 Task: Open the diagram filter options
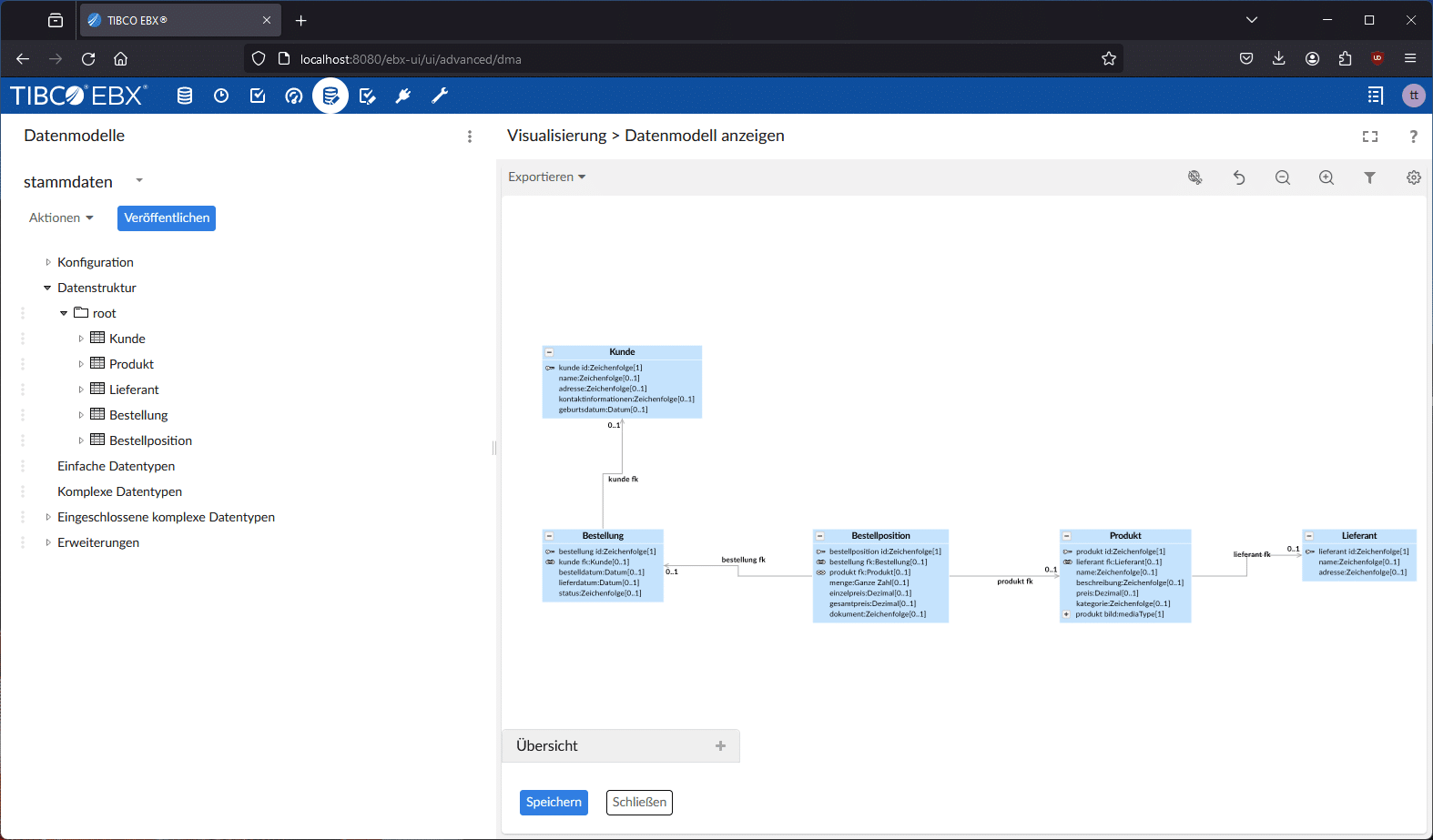tap(1369, 177)
